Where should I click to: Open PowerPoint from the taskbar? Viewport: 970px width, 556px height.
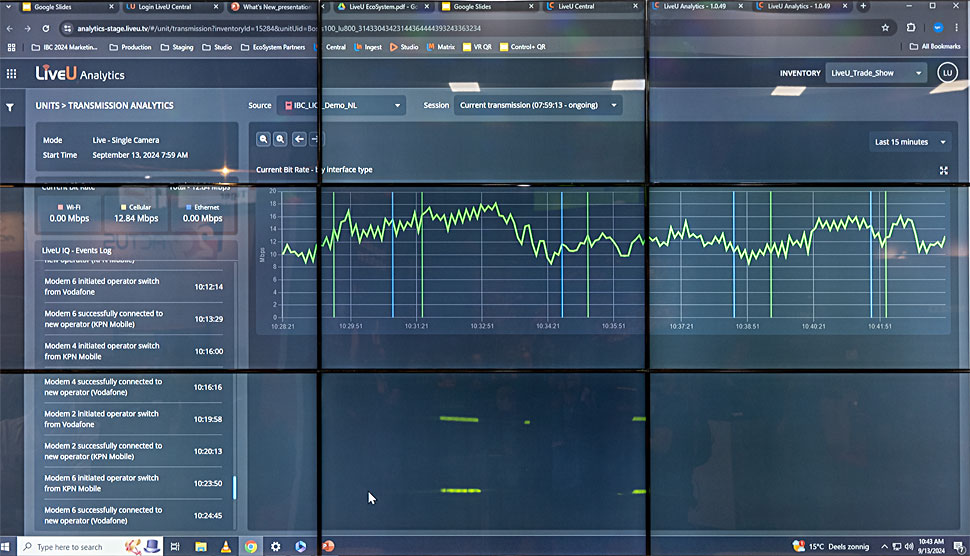click(328, 546)
